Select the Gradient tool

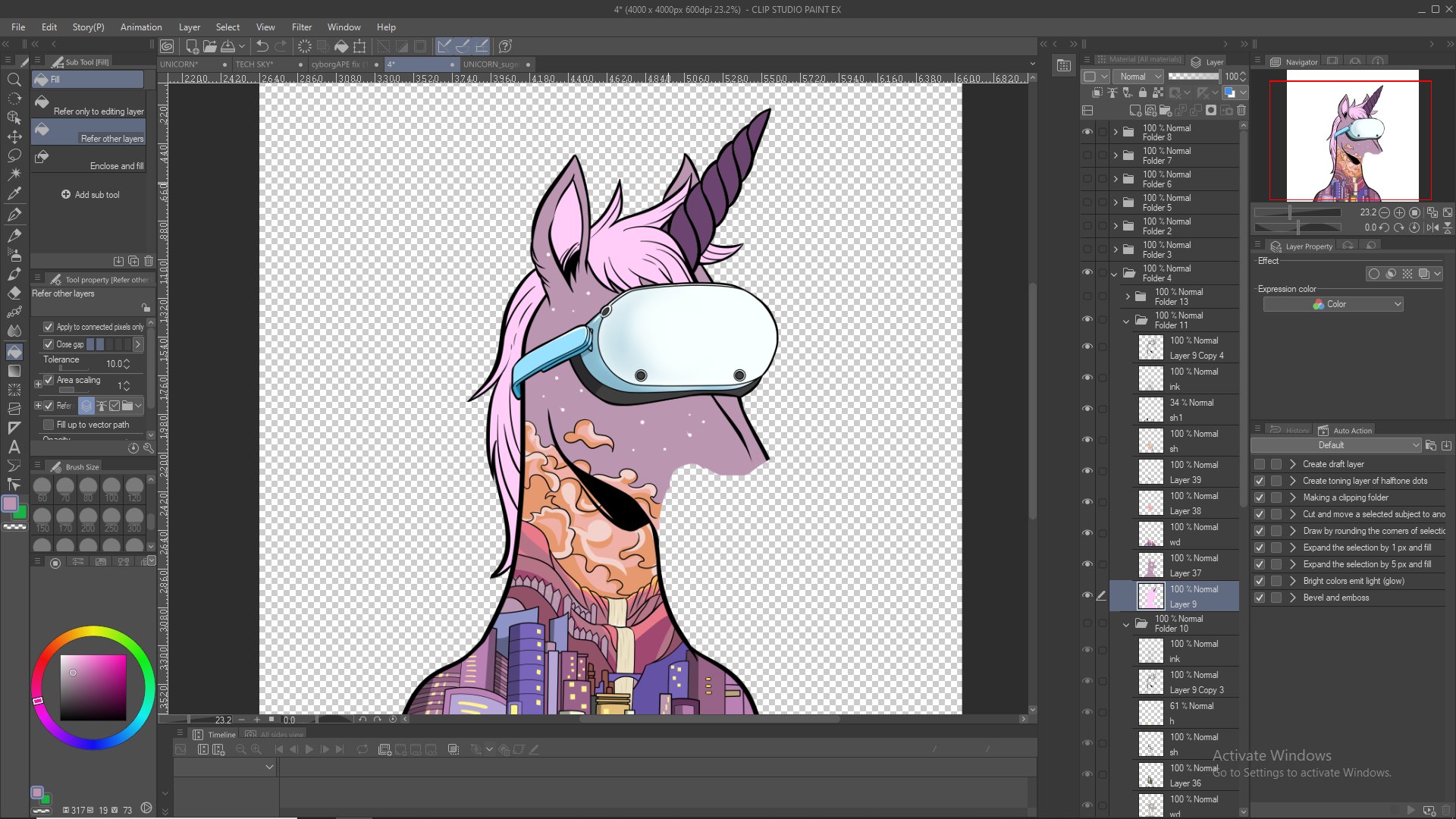click(14, 371)
